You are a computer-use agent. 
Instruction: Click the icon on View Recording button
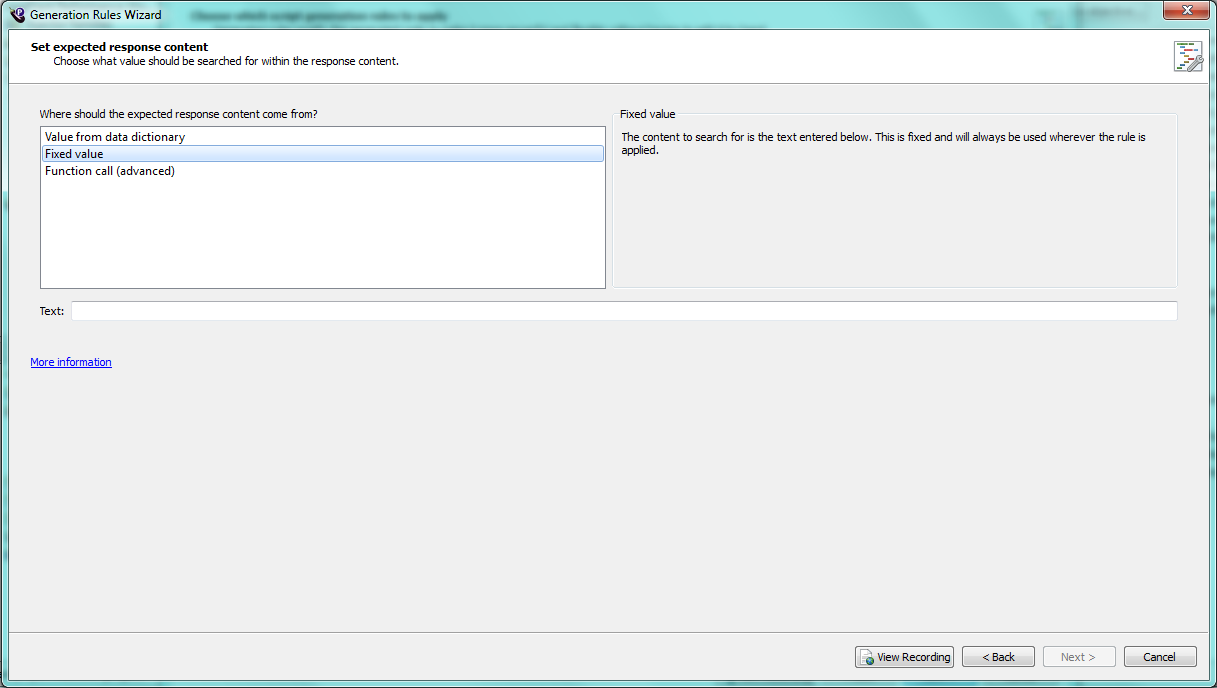(866, 658)
